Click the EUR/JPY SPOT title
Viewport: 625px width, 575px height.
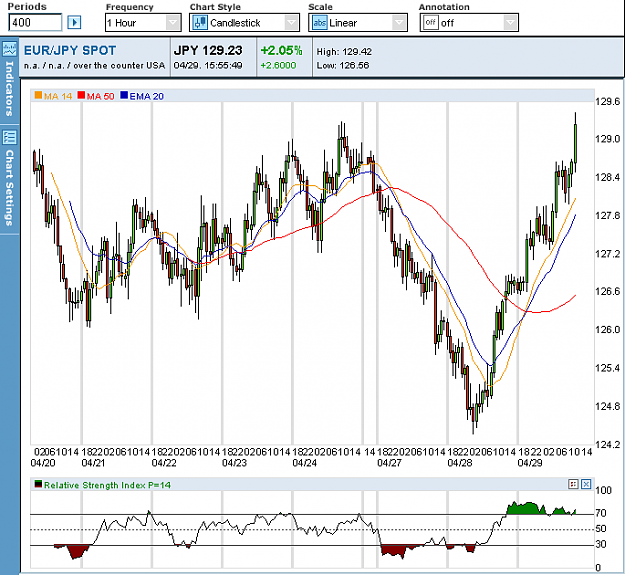pos(70,51)
